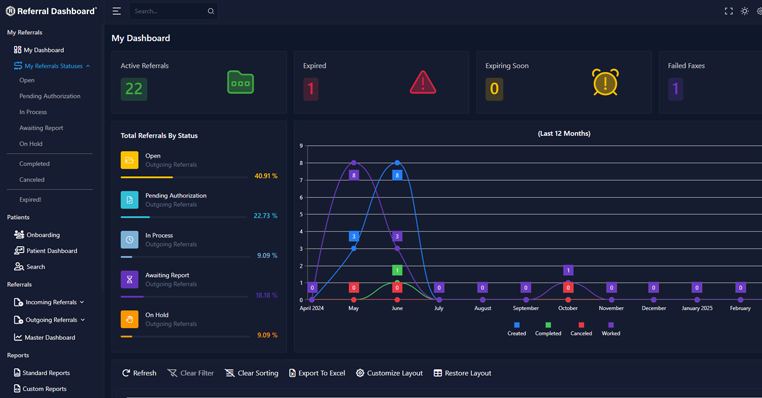Click the red Expired warning triangle icon
Viewport: 762px width, 398px height.
click(423, 82)
